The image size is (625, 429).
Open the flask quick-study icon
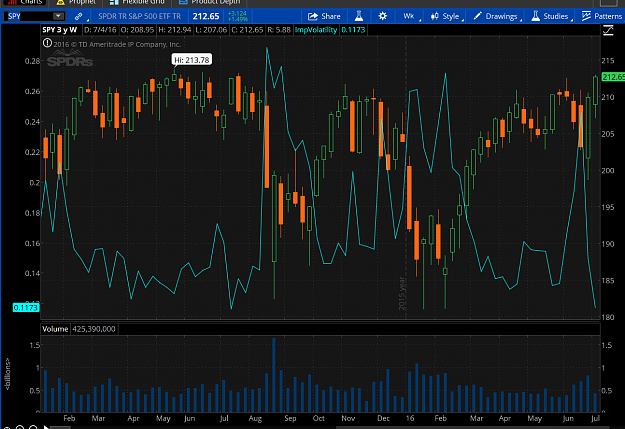coord(359,16)
